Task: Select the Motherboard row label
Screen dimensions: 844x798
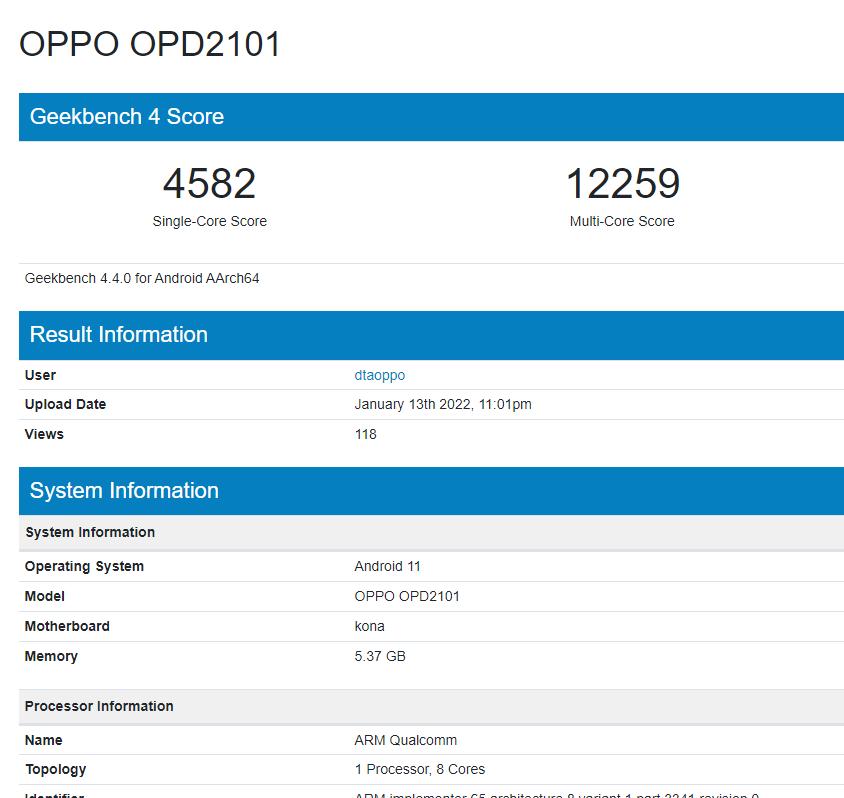Action: pyautogui.click(x=67, y=626)
